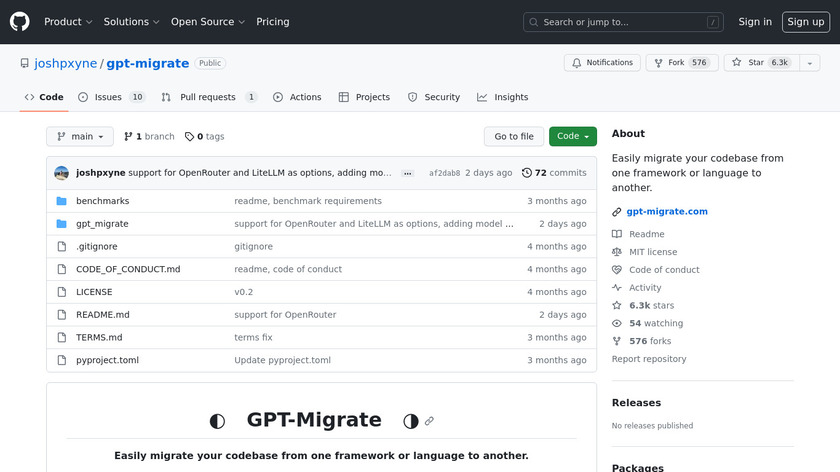Viewport: 840px width, 472px height.
Task: Open the gpt-migrate.com link
Action: point(667,211)
